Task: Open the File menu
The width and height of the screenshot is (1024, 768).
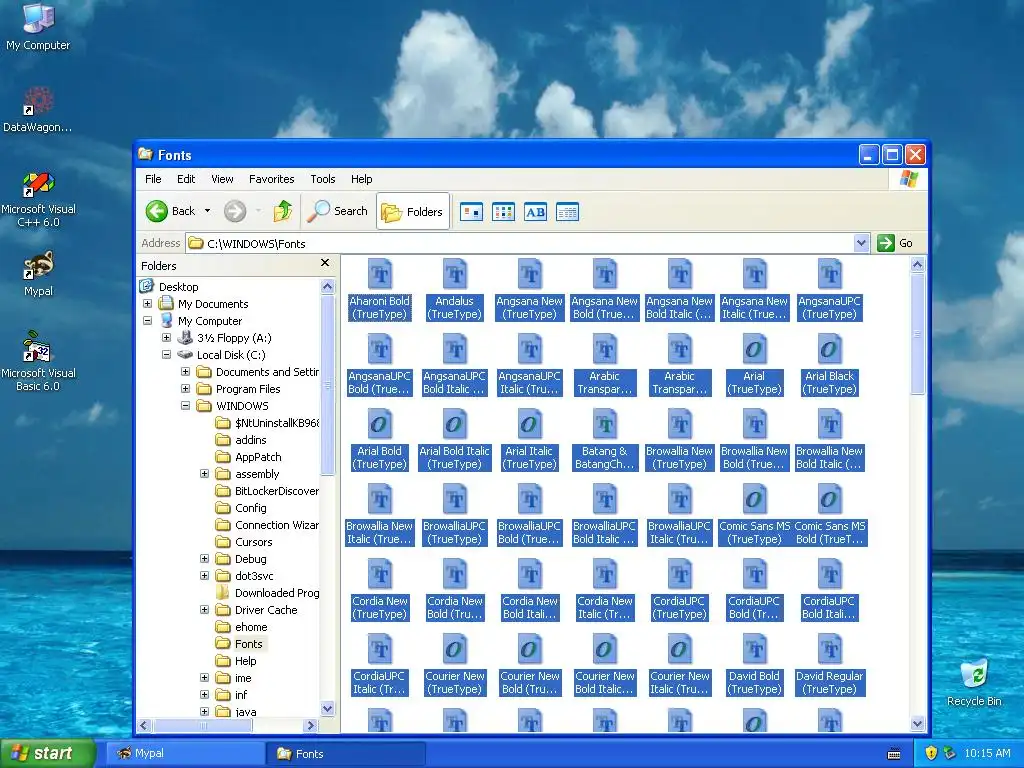Action: [153, 179]
